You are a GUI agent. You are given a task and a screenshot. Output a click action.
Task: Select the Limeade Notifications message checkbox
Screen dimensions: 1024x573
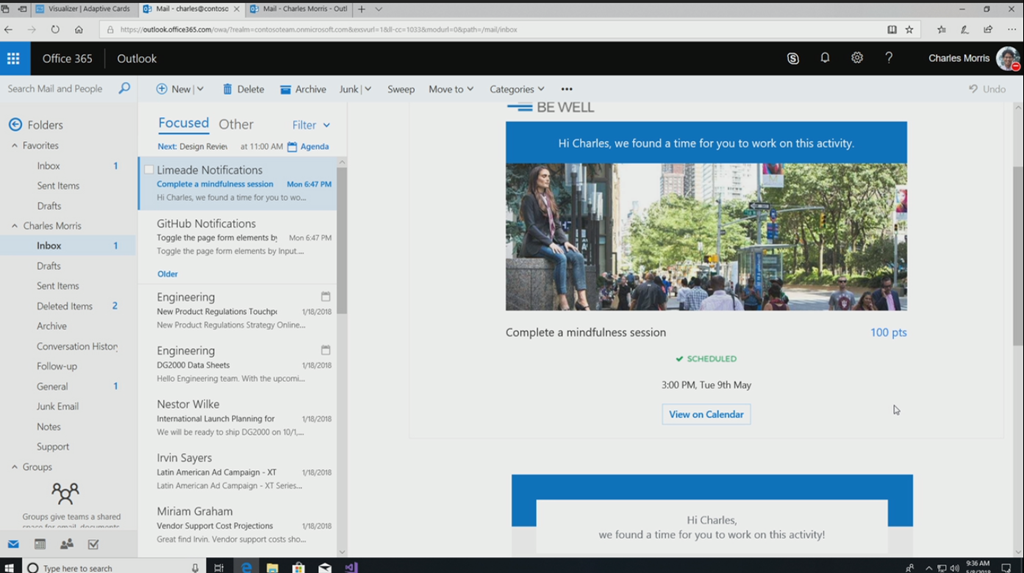click(149, 170)
